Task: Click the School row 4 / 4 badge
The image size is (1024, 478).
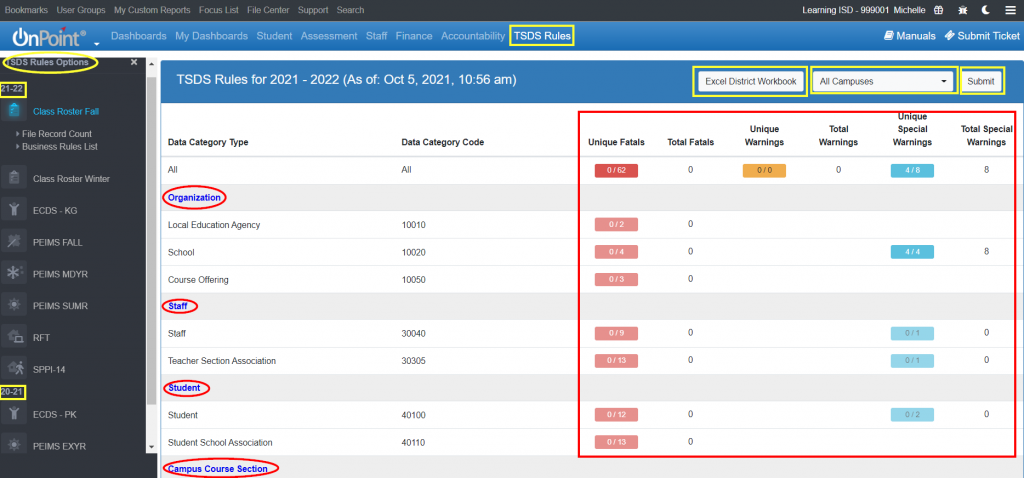Action: pyautogui.click(x=912, y=252)
